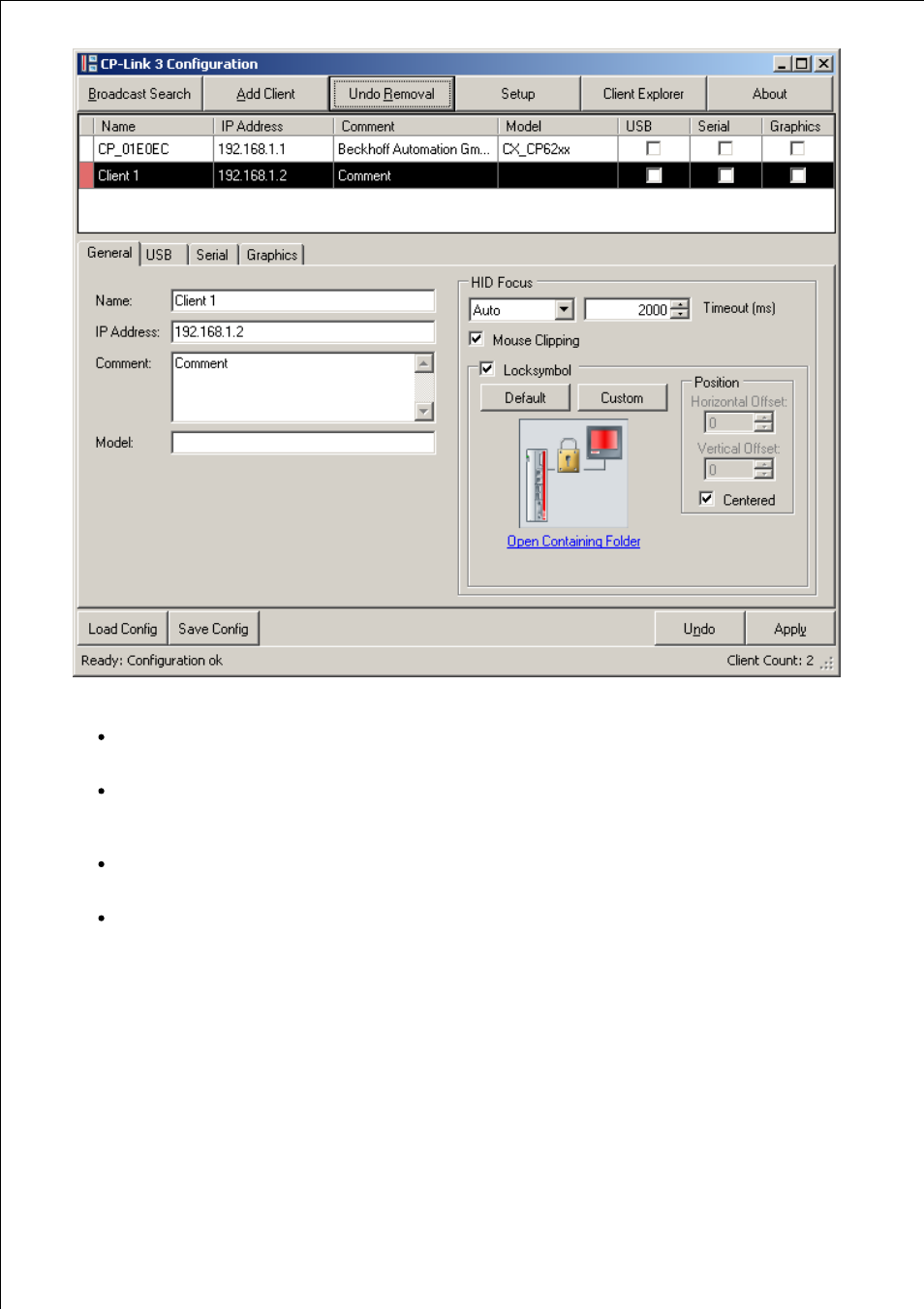924x1309 pixels.
Task: Choose a Custom locksymbol
Action: [622, 398]
